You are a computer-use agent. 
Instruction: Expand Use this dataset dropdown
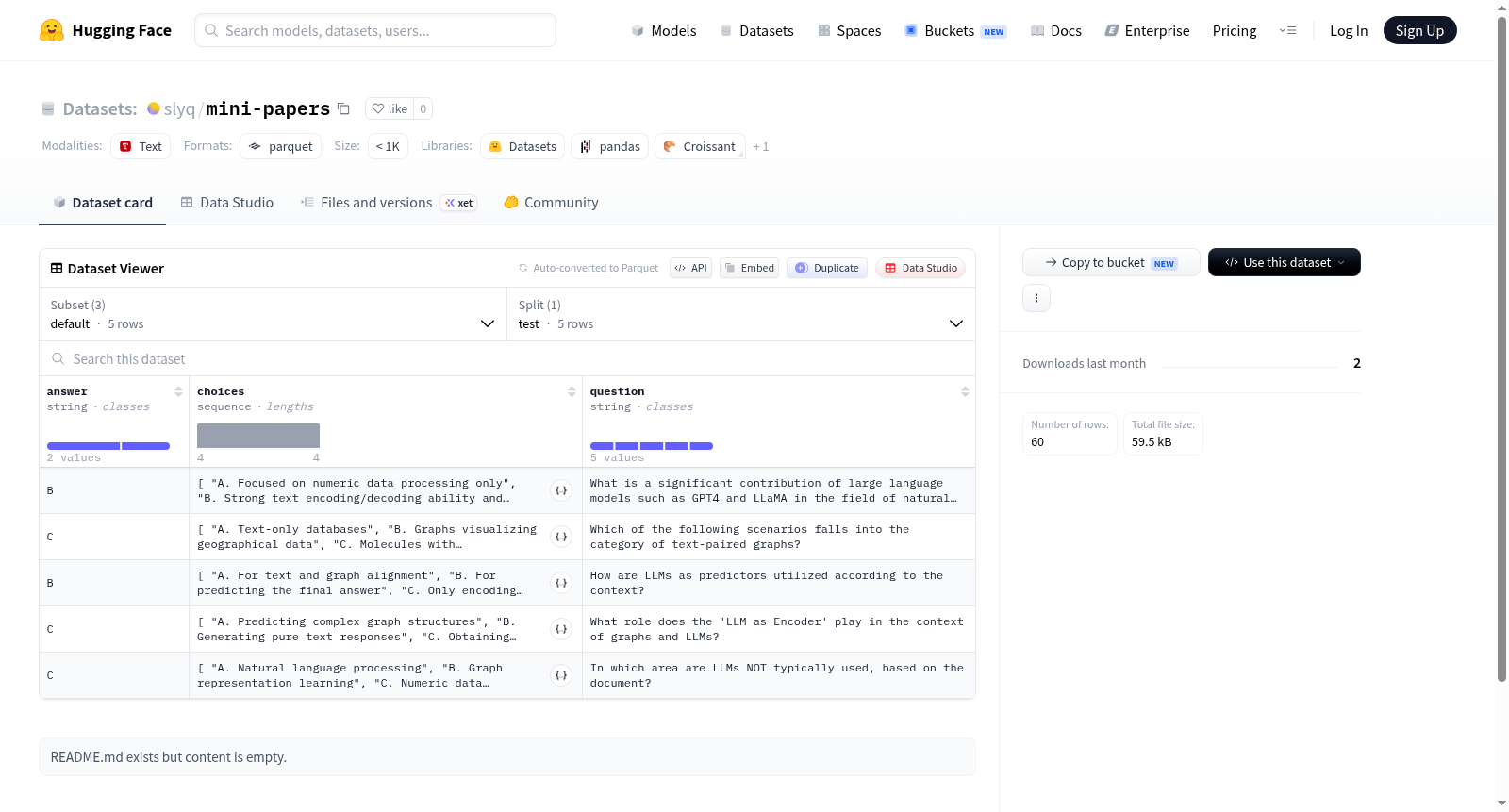pos(1285,262)
